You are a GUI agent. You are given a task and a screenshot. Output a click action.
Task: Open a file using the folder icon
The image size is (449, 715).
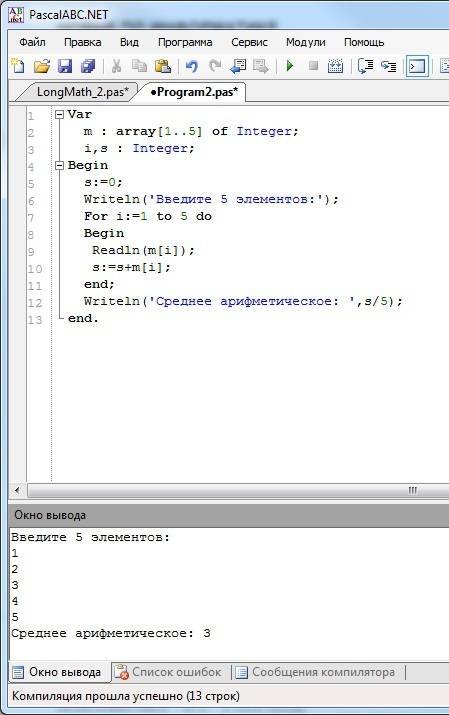tap(41, 66)
